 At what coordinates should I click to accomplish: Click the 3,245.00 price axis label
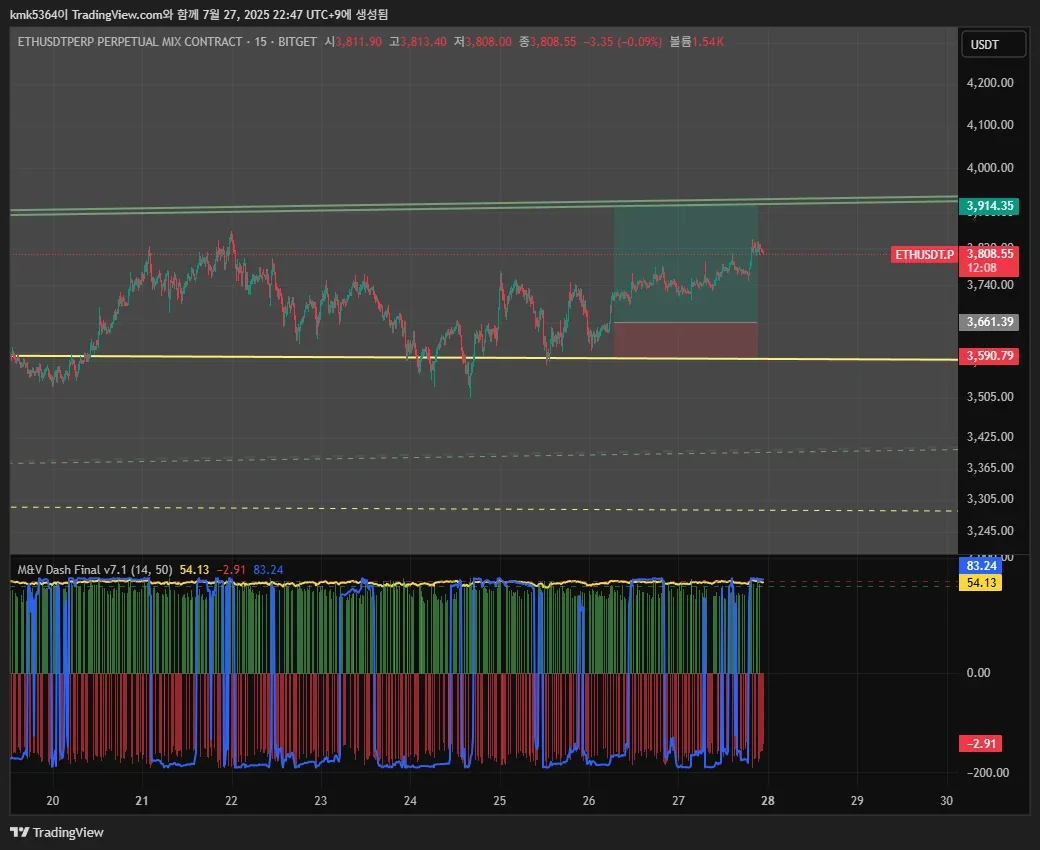(x=990, y=530)
